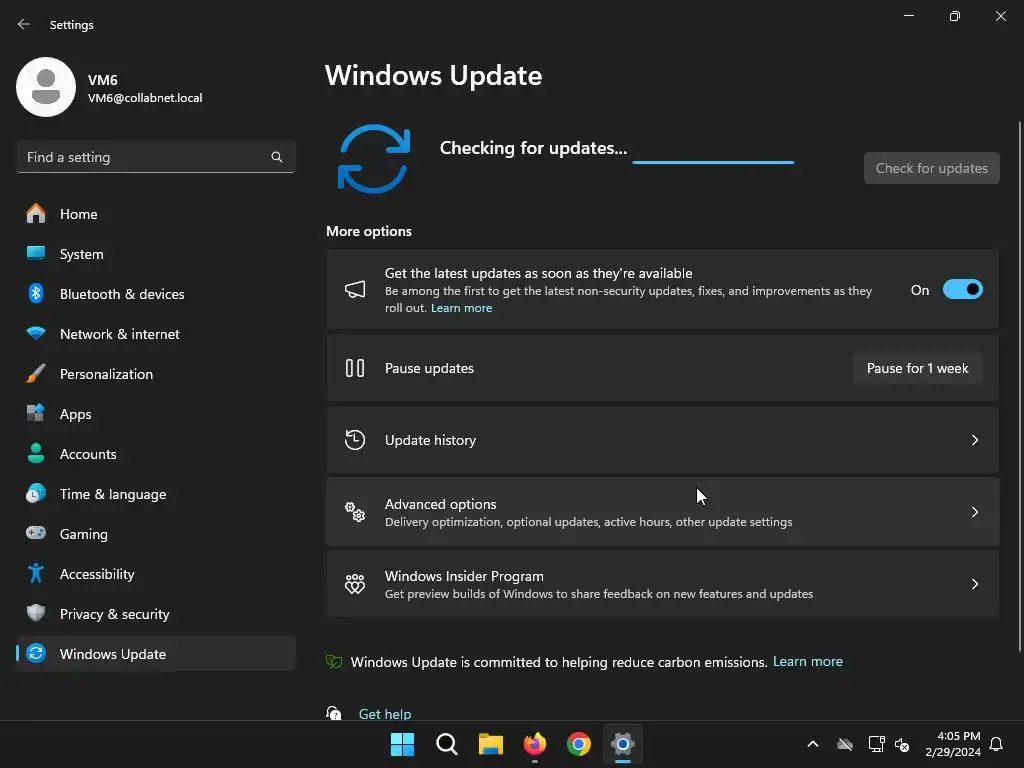Screen dimensions: 1024x768
Task: Open taskbar Search magnifier
Action: coord(447,744)
